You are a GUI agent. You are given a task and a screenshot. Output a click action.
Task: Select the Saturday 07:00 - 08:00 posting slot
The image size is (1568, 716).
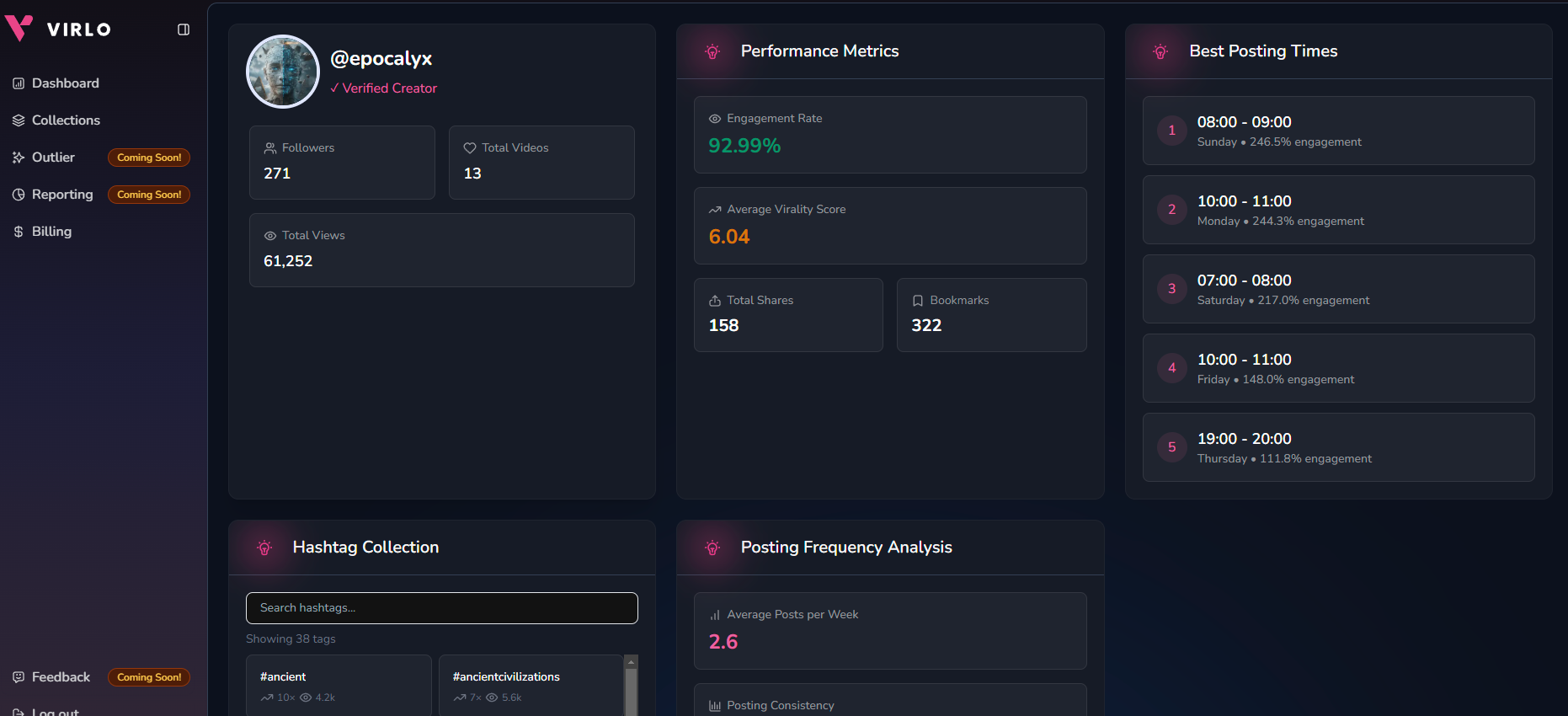coord(1338,289)
